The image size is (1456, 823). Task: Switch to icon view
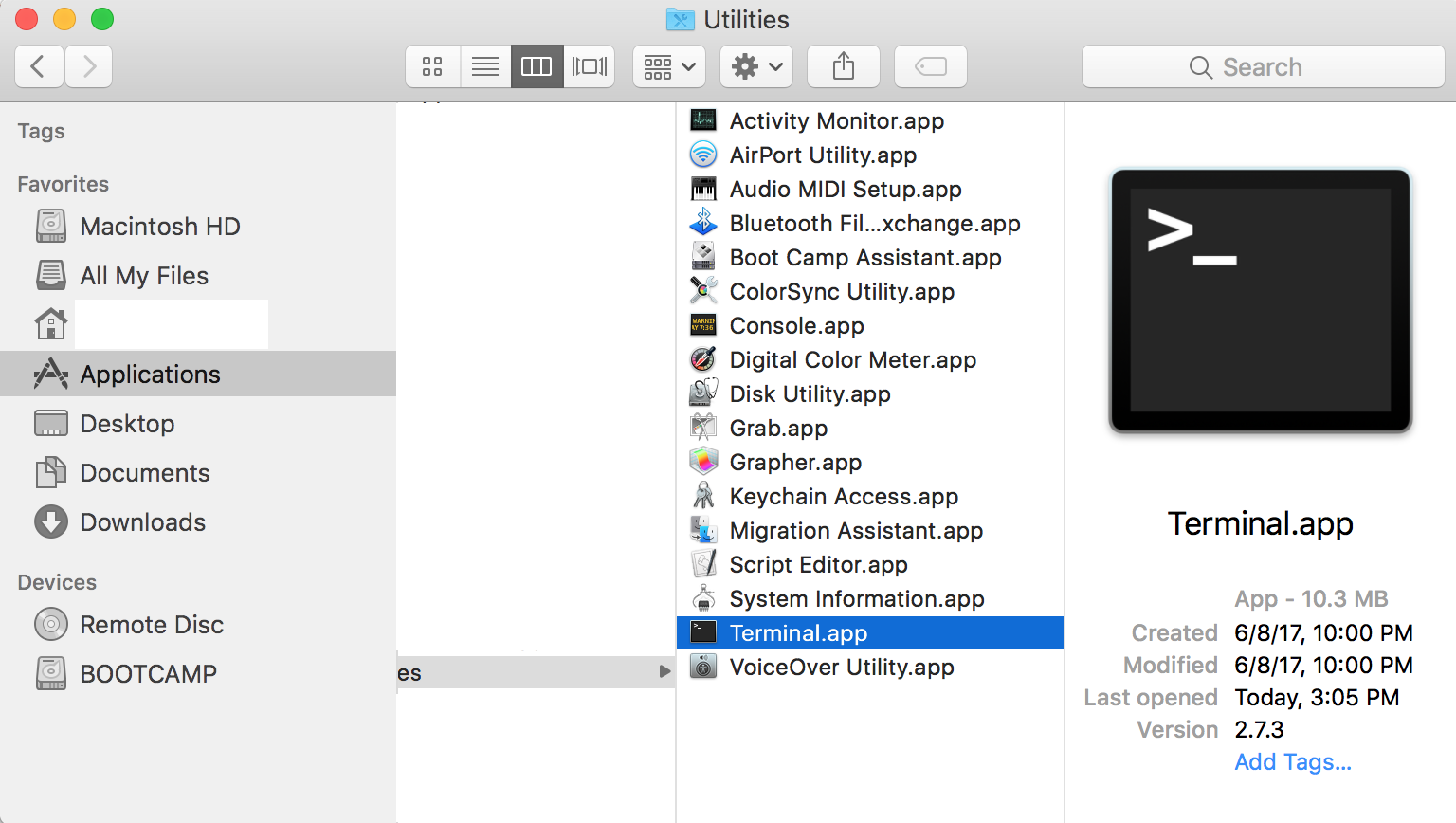pos(432,66)
